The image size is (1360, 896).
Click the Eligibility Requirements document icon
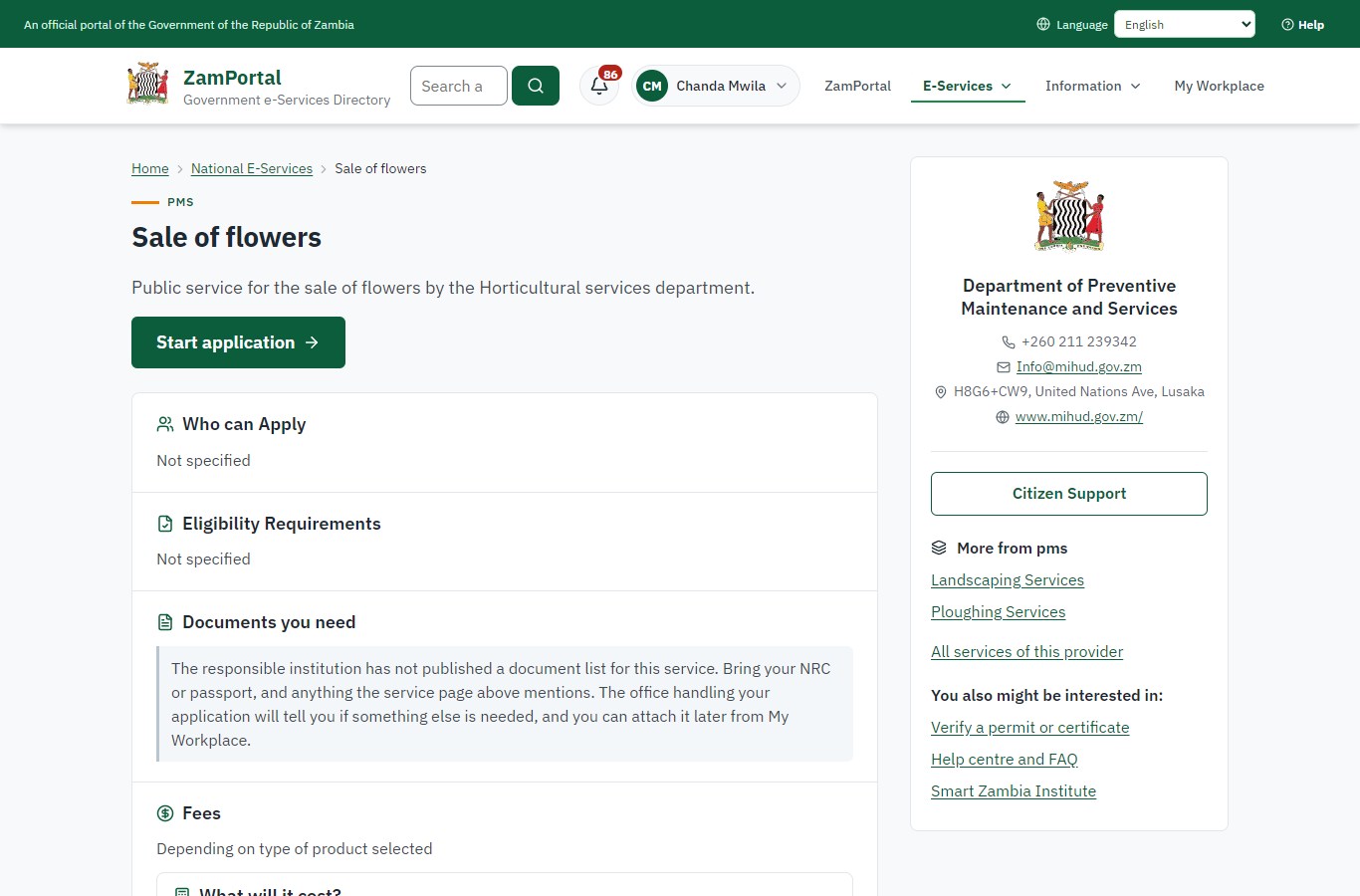165,524
